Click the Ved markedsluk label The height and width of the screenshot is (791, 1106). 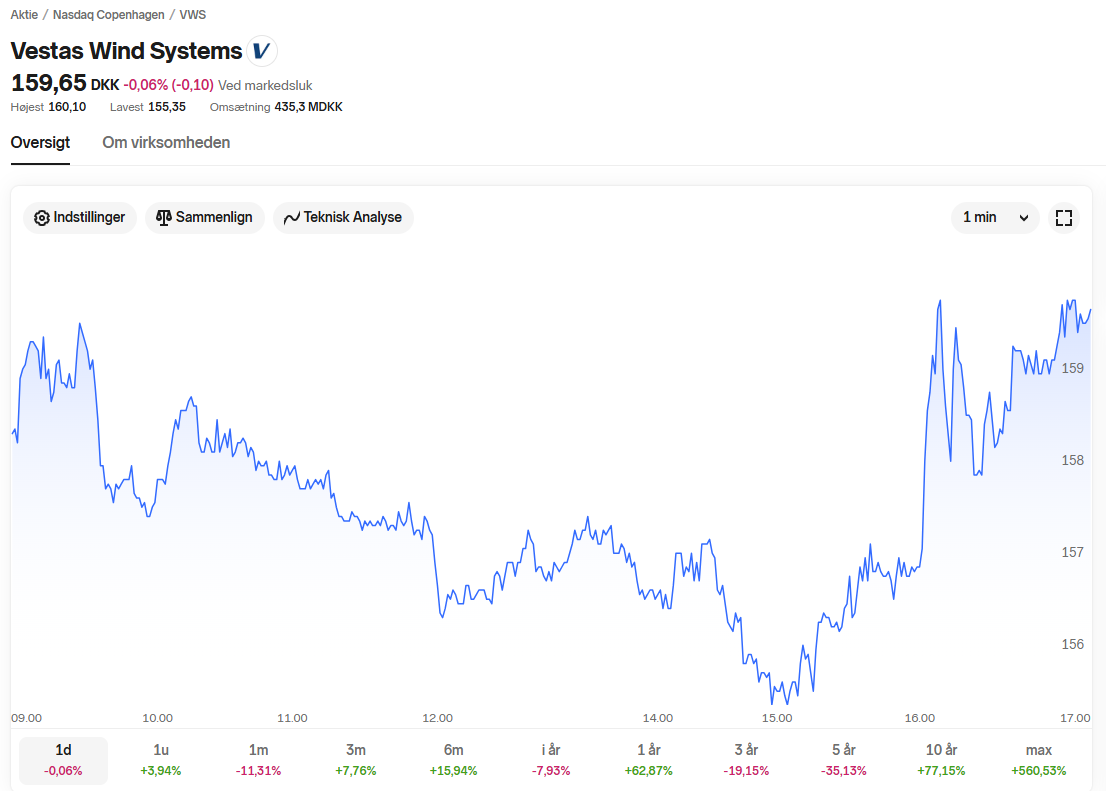(x=265, y=85)
